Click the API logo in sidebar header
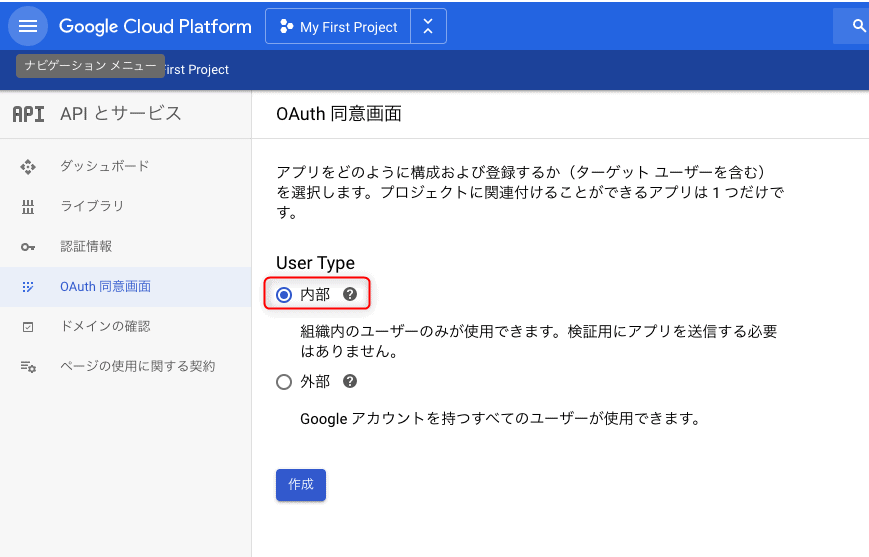Viewport: 869px width, 557px height. (28, 114)
